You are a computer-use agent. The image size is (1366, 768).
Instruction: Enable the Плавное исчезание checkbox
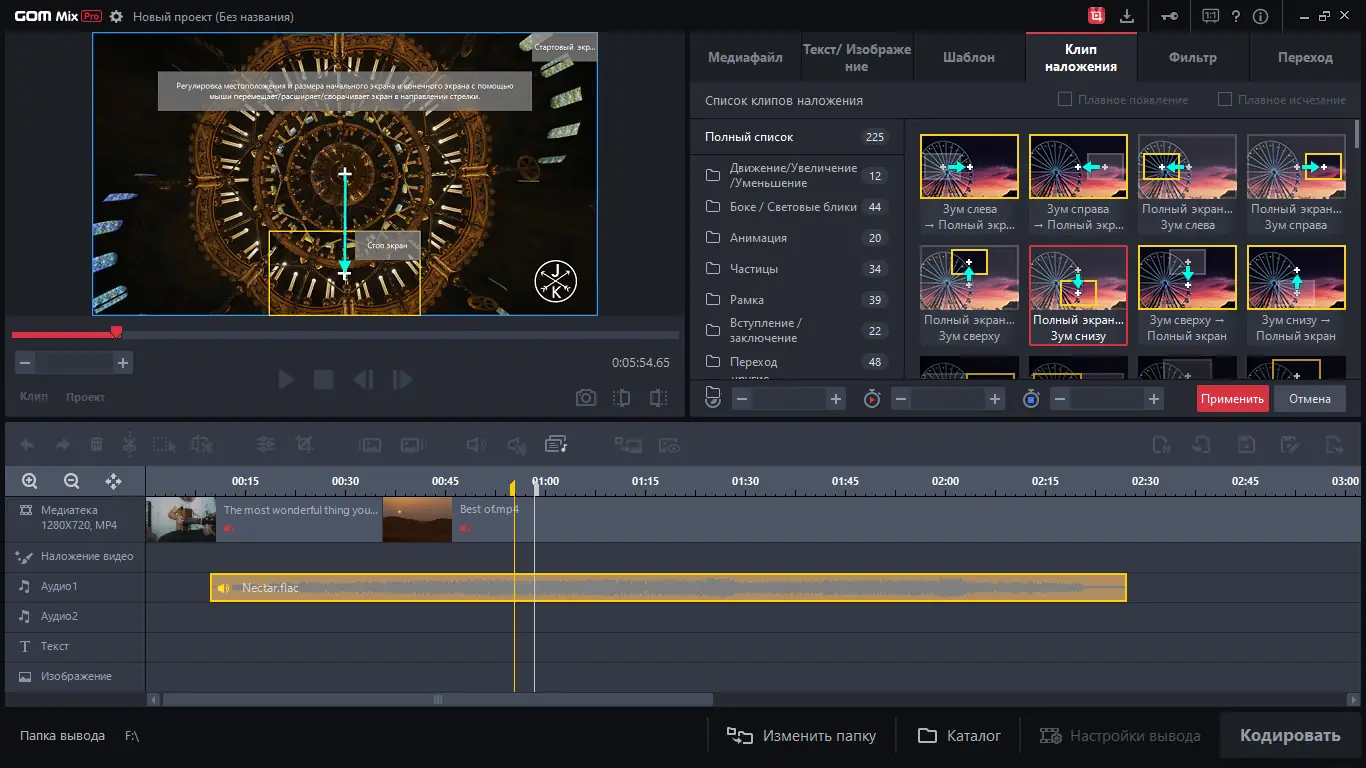[x=1224, y=100]
